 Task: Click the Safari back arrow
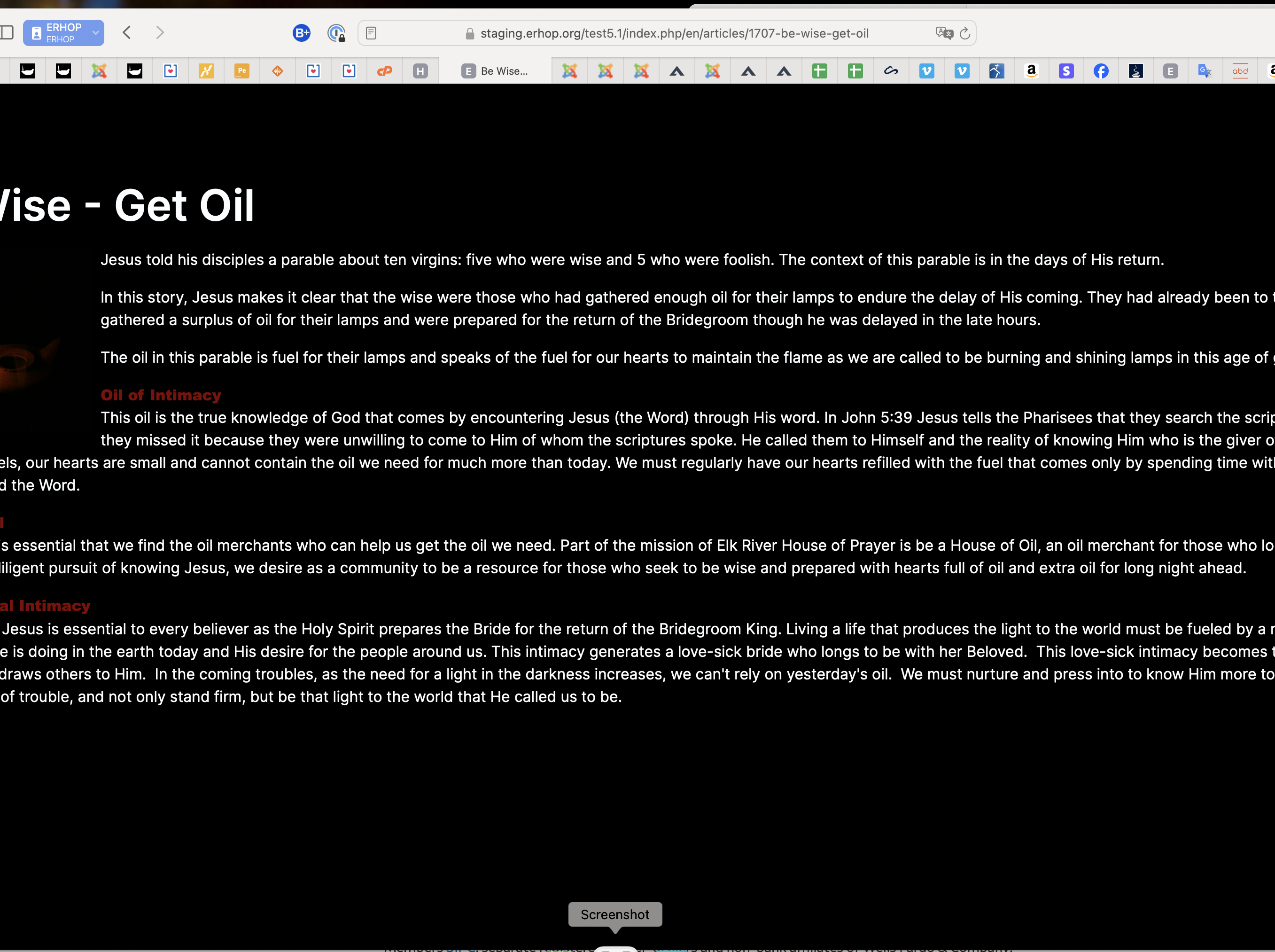pyautogui.click(x=127, y=33)
